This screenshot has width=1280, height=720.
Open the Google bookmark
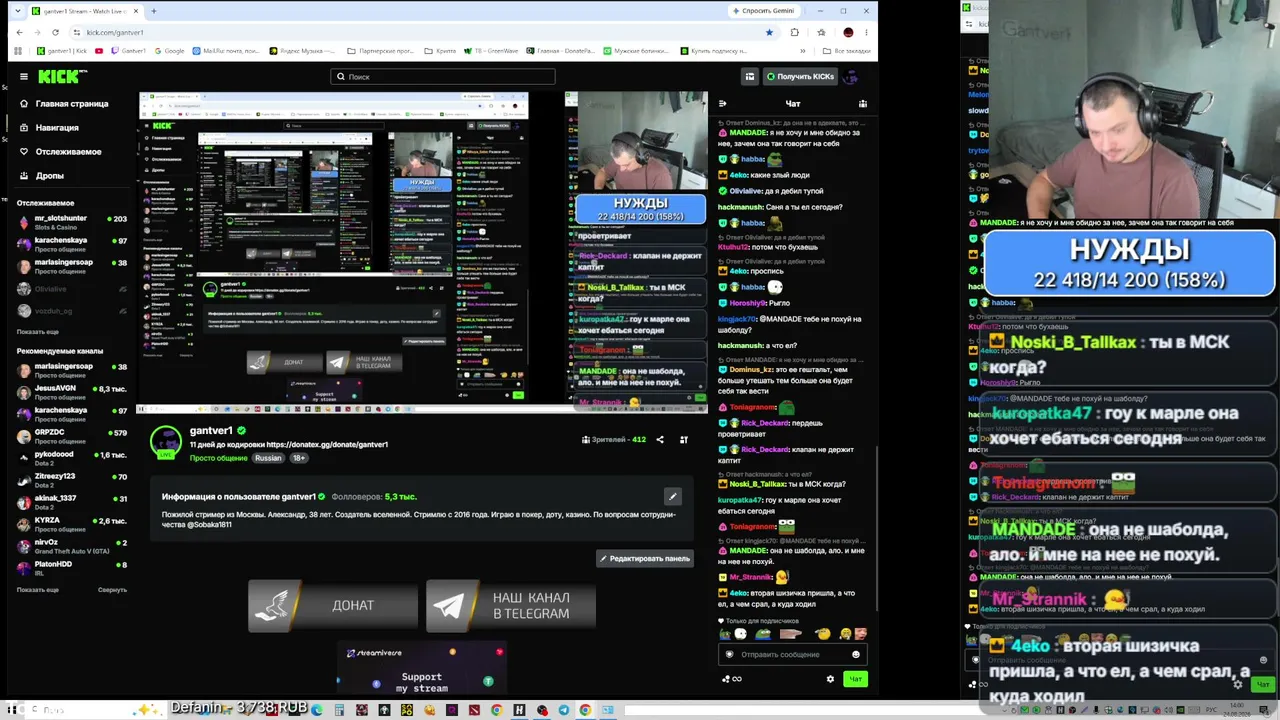[169, 51]
